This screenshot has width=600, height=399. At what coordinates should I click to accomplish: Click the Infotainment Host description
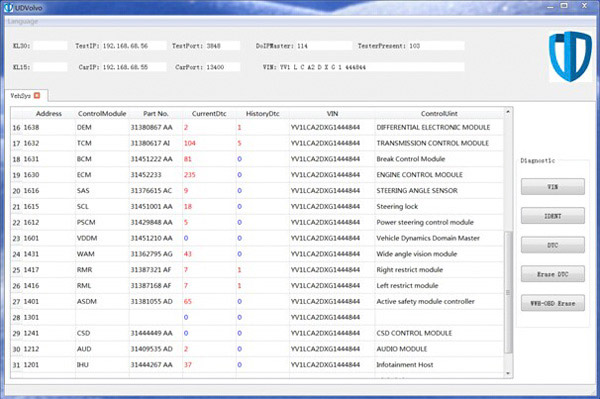[405, 365]
